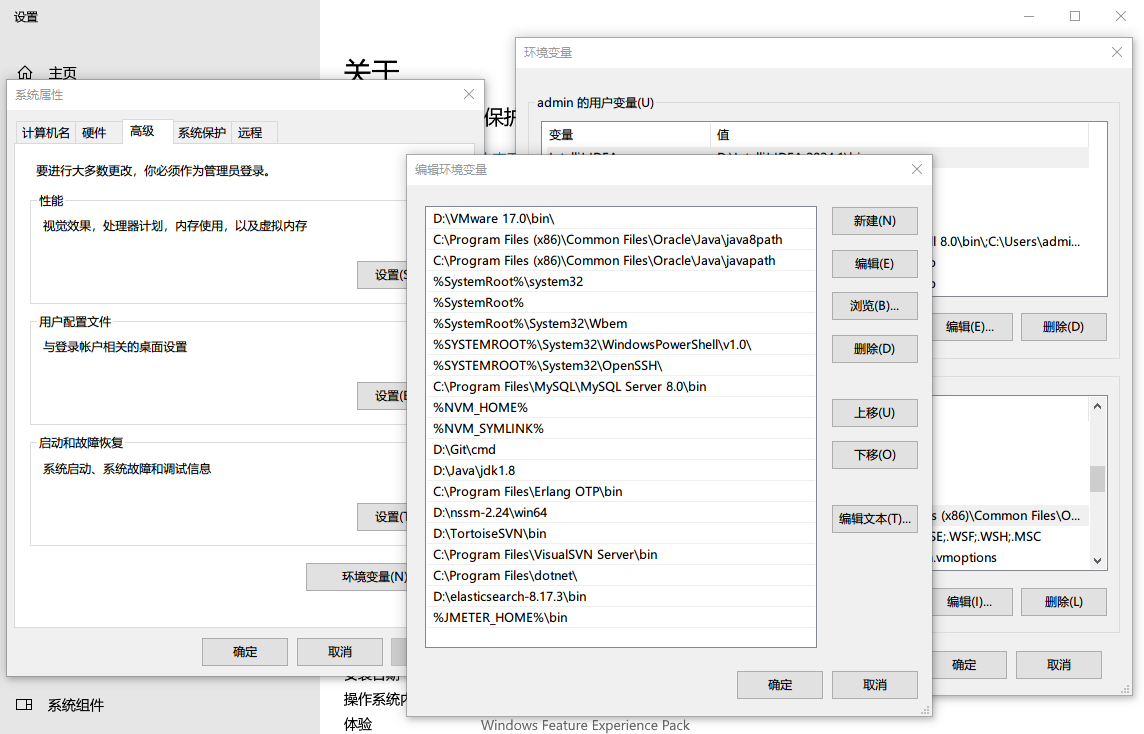Click 删除(D) in edit path dialog
The height and width of the screenshot is (734, 1144).
pos(875,349)
